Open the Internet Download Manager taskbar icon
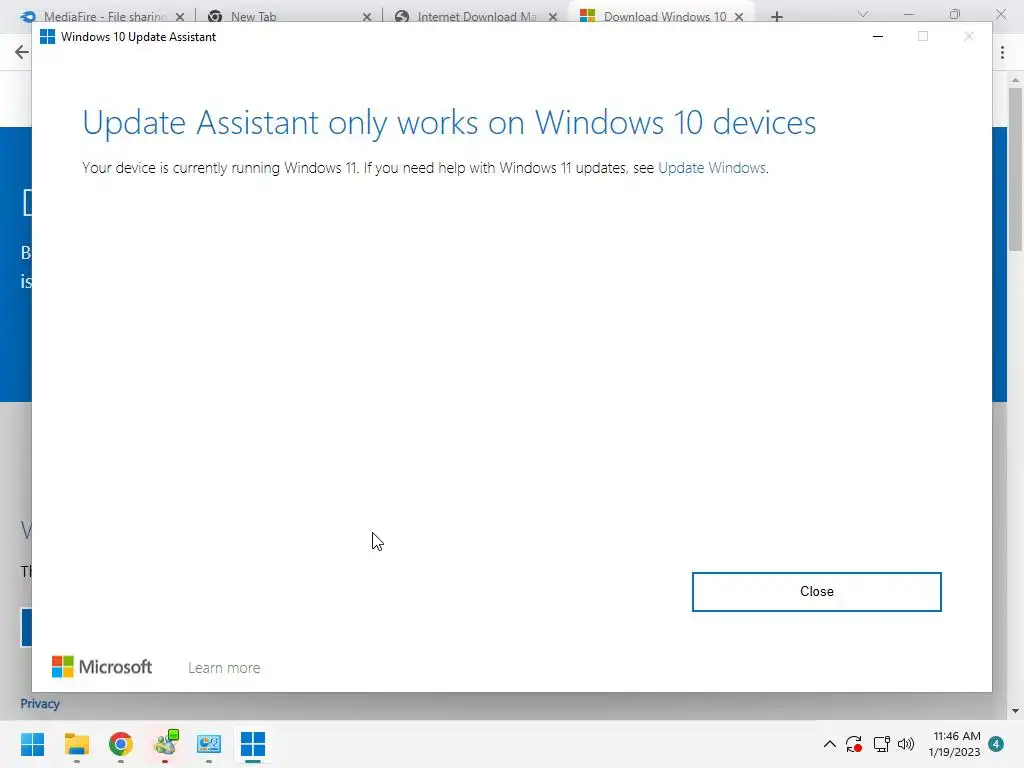The width and height of the screenshot is (1024, 768). tap(165, 744)
